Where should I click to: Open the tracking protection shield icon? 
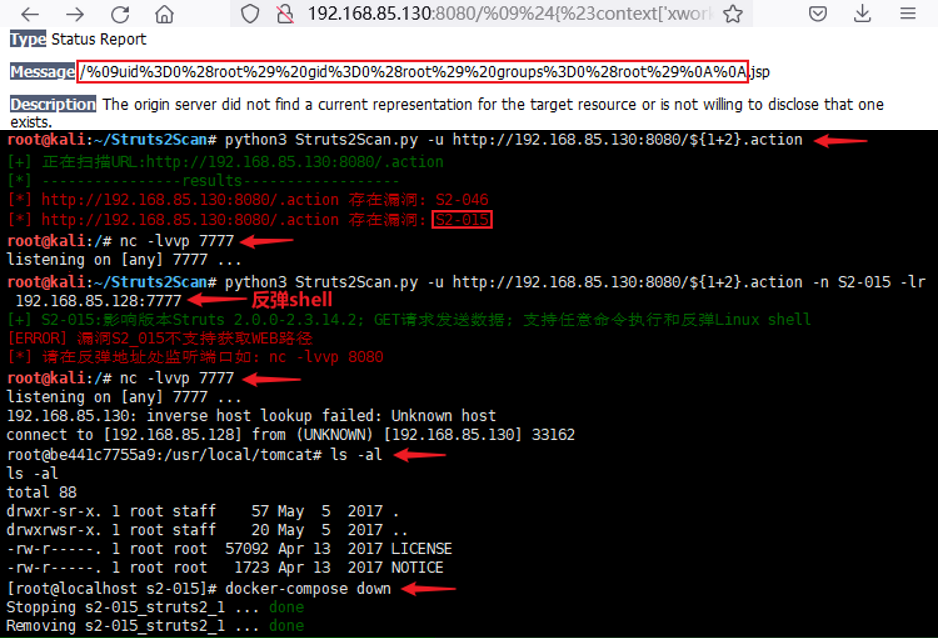(250, 14)
